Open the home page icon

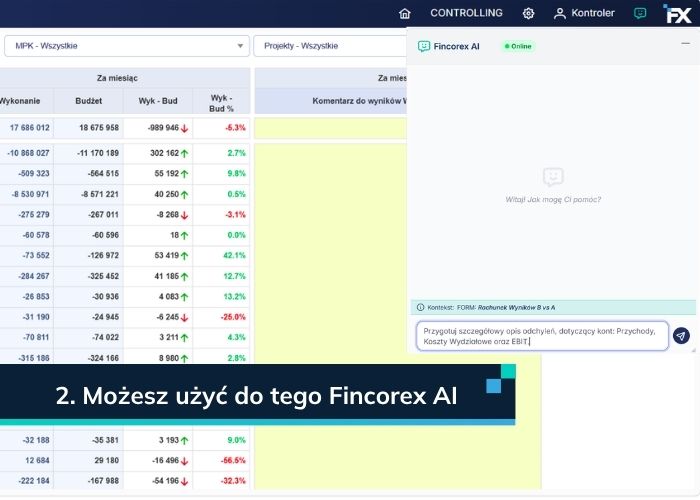click(x=404, y=13)
